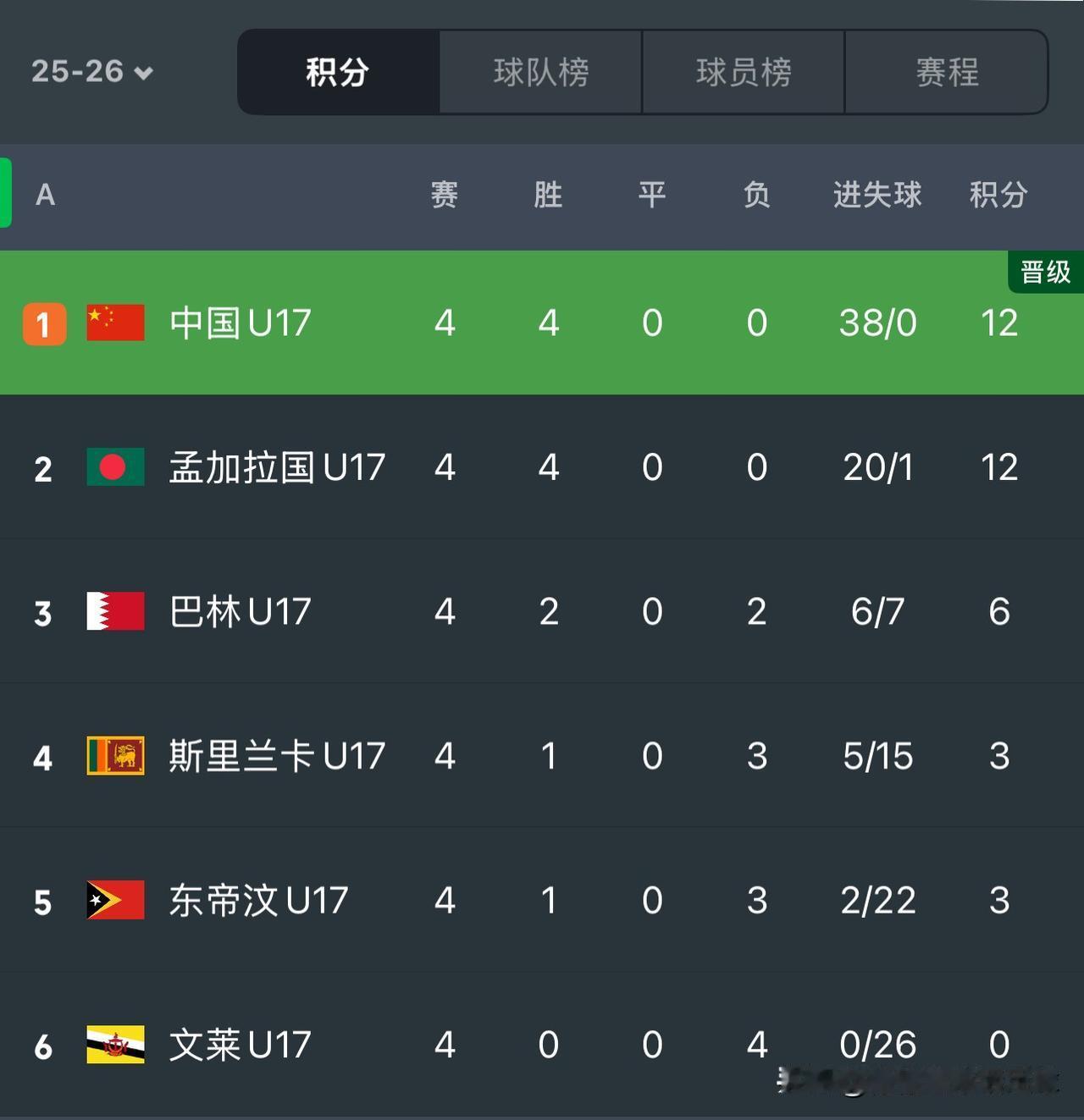Screen dimensions: 1084x1120
Task: Click the rank 1 orange badge
Action: click(x=44, y=323)
